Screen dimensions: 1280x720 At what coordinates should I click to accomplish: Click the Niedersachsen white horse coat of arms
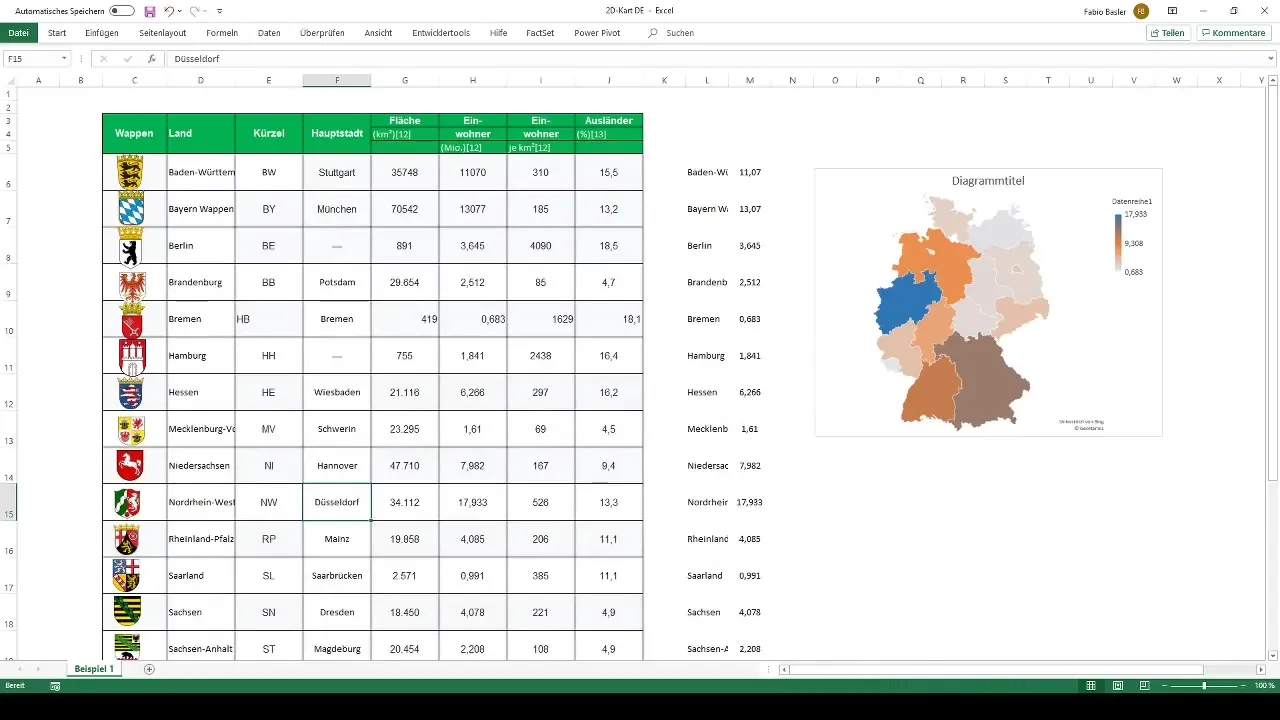pyautogui.click(x=131, y=465)
